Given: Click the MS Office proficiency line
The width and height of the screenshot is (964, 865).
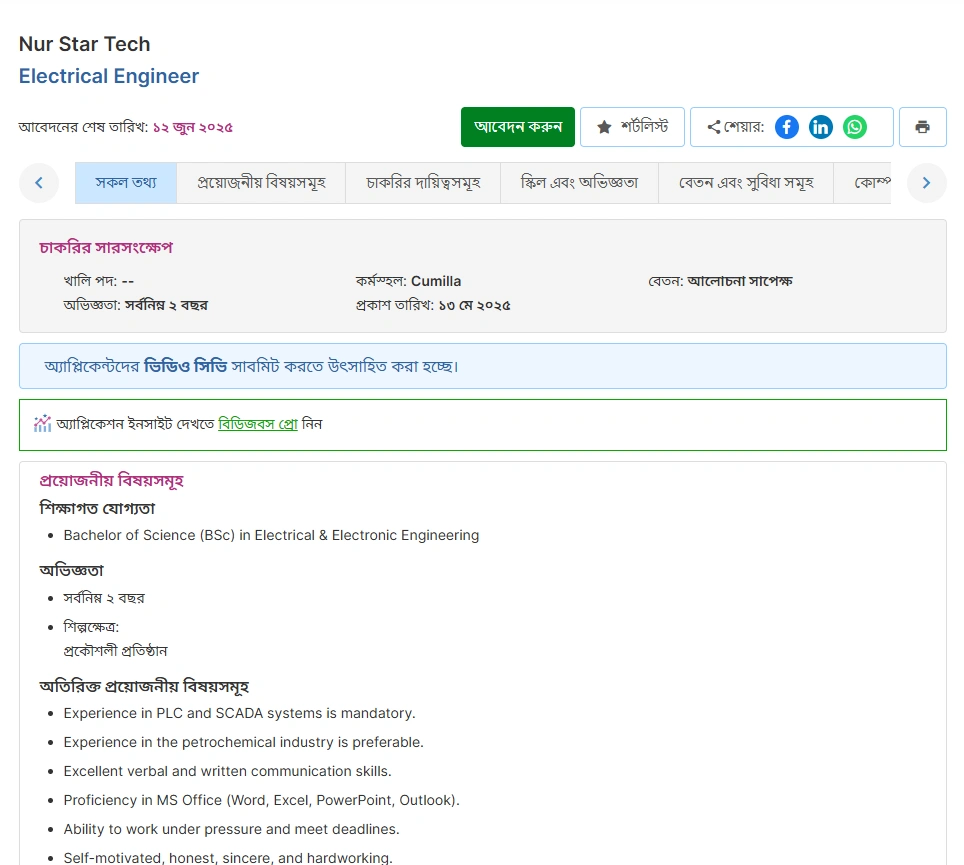Looking at the screenshot, I should pyautogui.click(x=261, y=800).
